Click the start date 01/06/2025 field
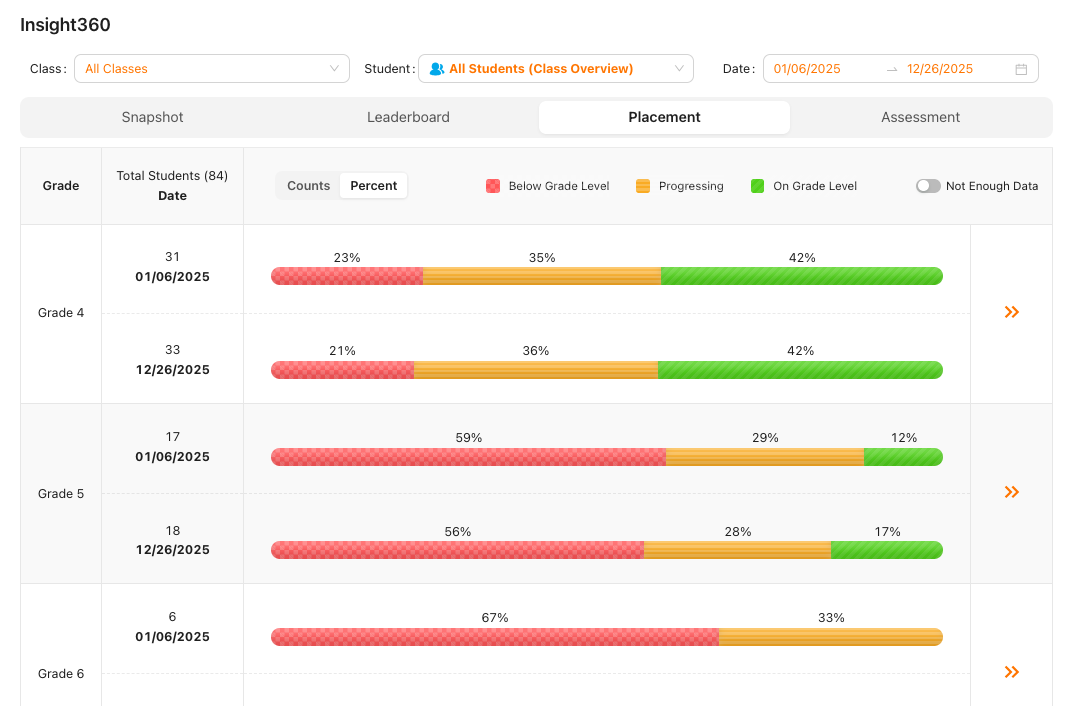 click(x=807, y=69)
